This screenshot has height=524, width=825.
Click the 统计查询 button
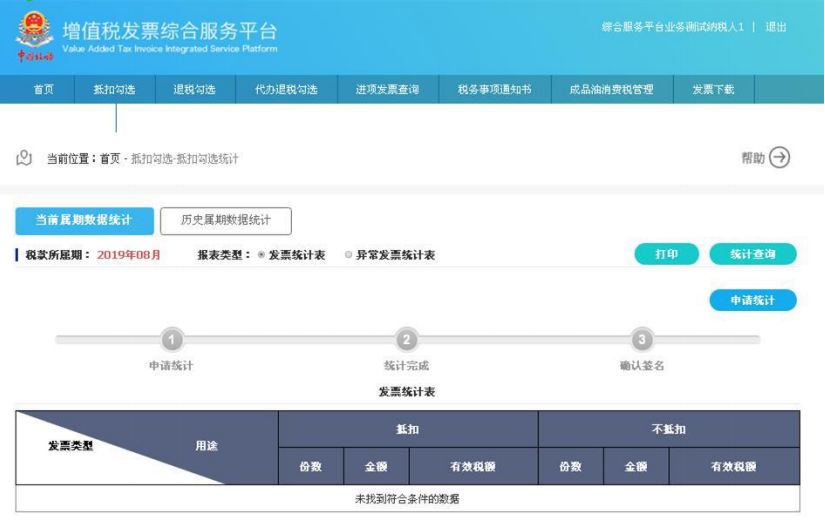click(x=753, y=254)
